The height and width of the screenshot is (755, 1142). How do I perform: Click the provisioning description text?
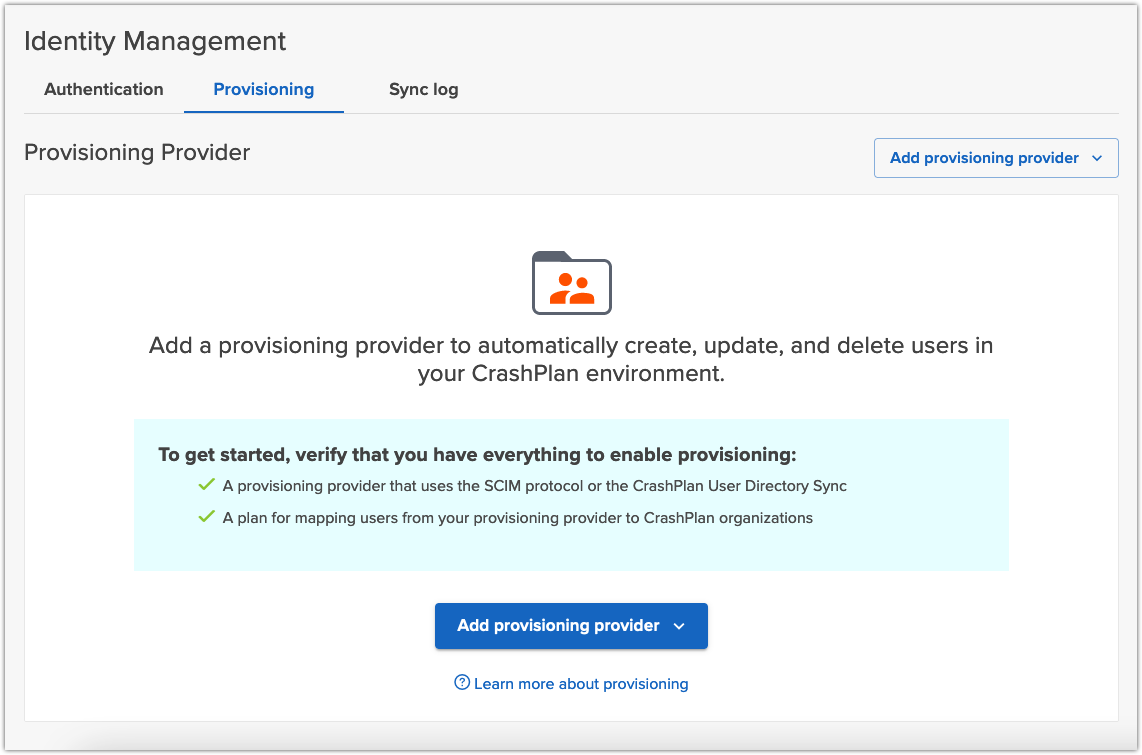(571, 360)
